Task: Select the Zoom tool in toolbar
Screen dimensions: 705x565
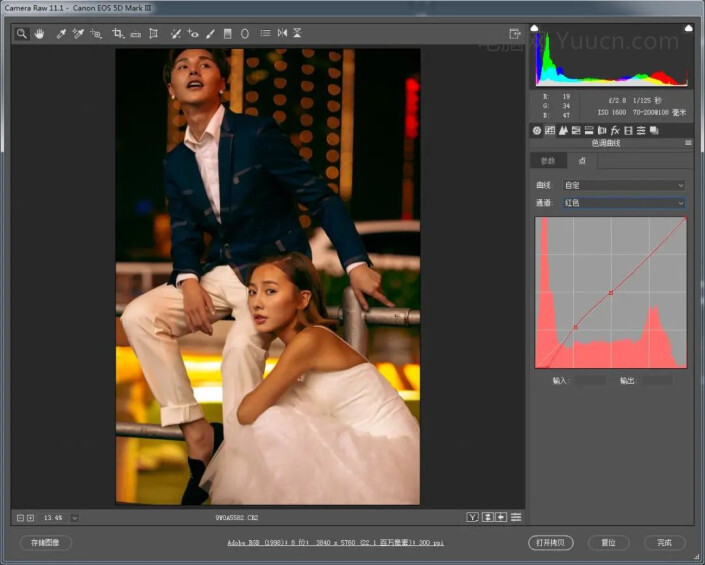Action: click(x=22, y=34)
